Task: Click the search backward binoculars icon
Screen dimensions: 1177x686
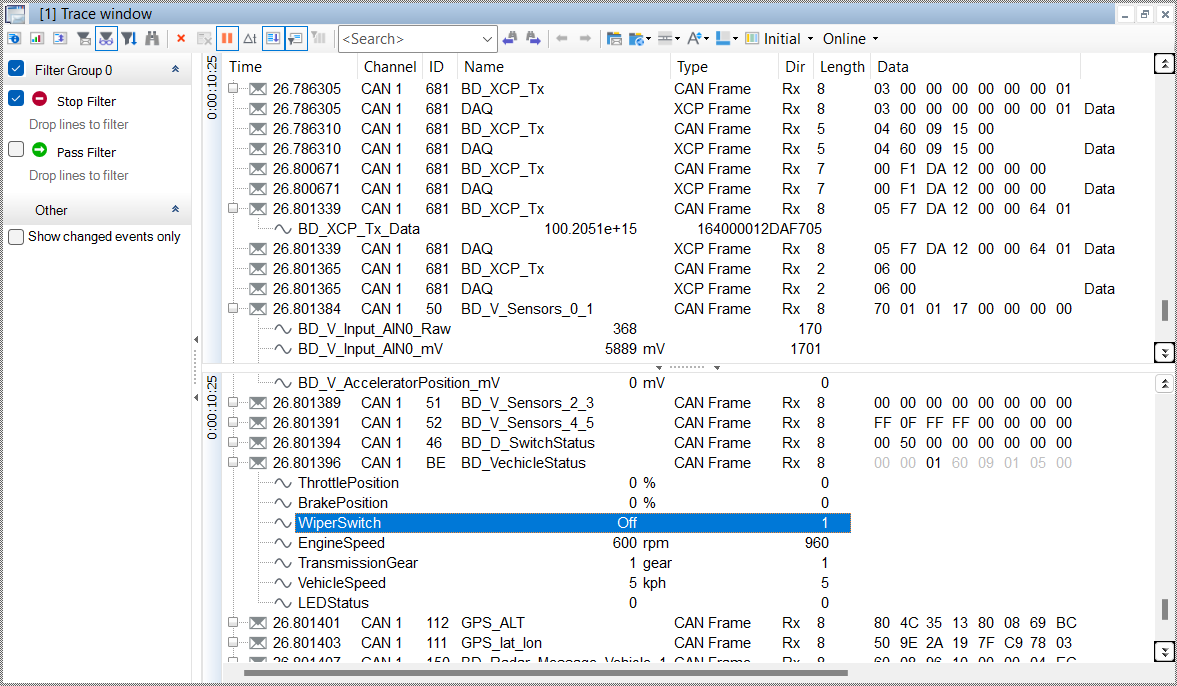Action: 510,38
